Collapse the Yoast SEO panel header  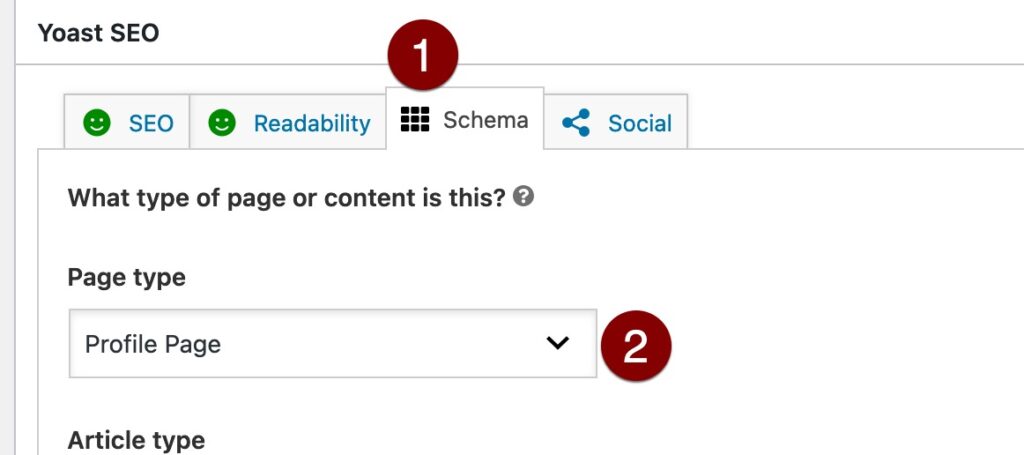pyautogui.click(x=520, y=33)
